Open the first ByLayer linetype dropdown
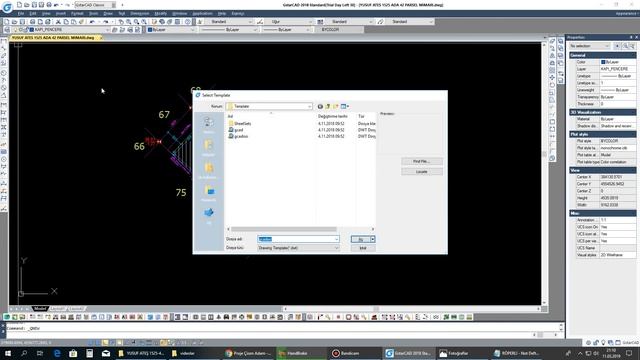 [229, 30]
